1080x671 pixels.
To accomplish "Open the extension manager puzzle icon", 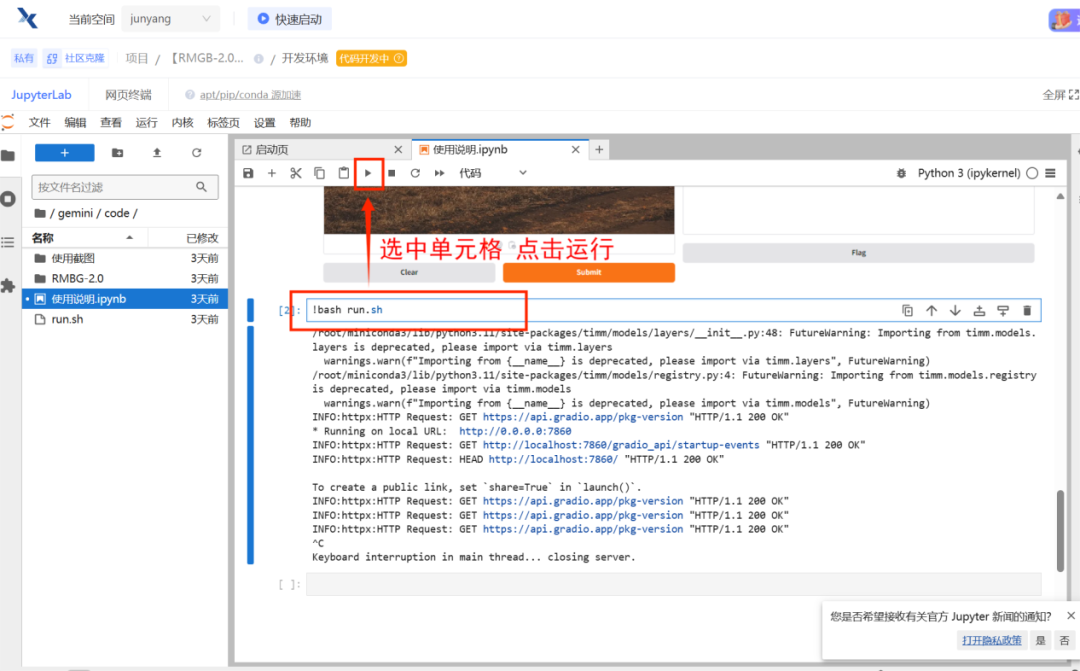I will pos(8,286).
